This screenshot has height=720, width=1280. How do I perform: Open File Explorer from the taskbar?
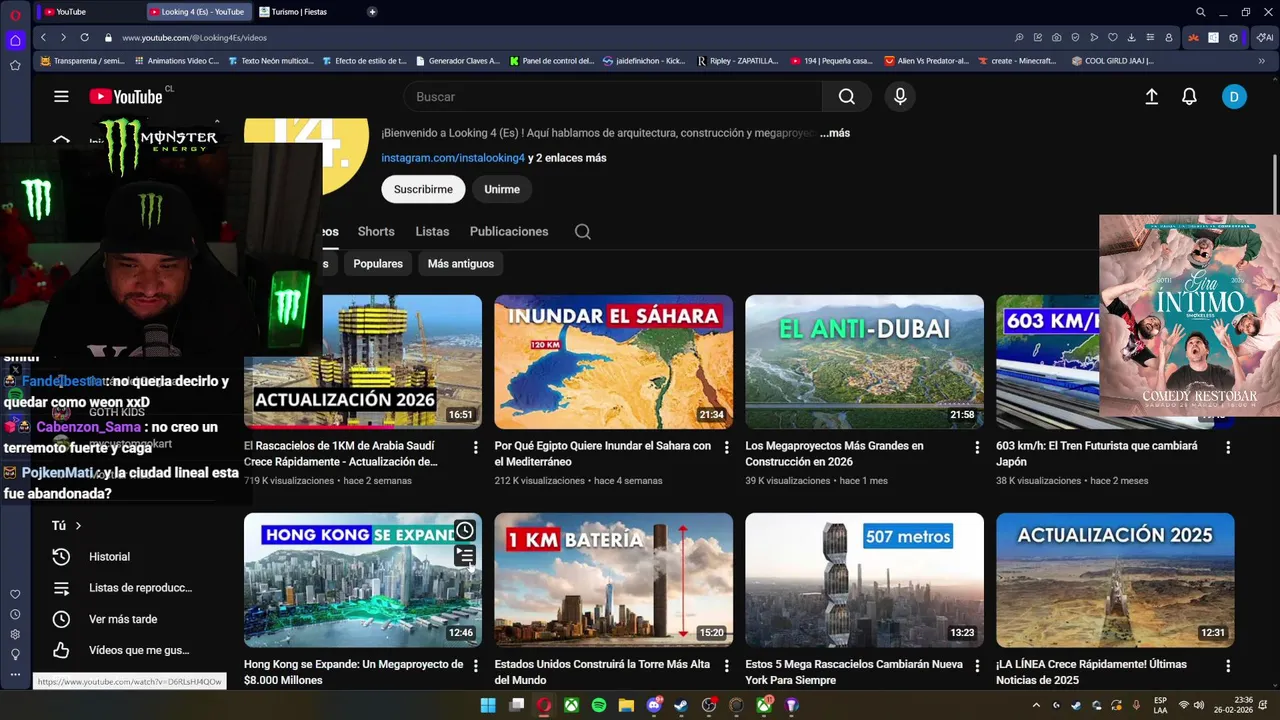tap(626, 705)
